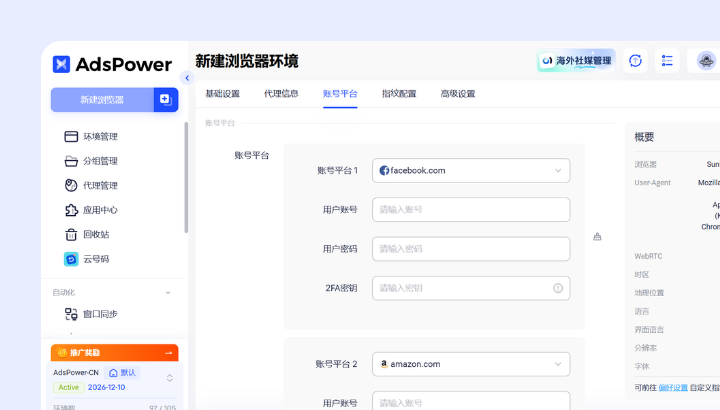Open 代理管理 in the sidebar
Screen dimensions: 720x410
click(x=91, y=185)
